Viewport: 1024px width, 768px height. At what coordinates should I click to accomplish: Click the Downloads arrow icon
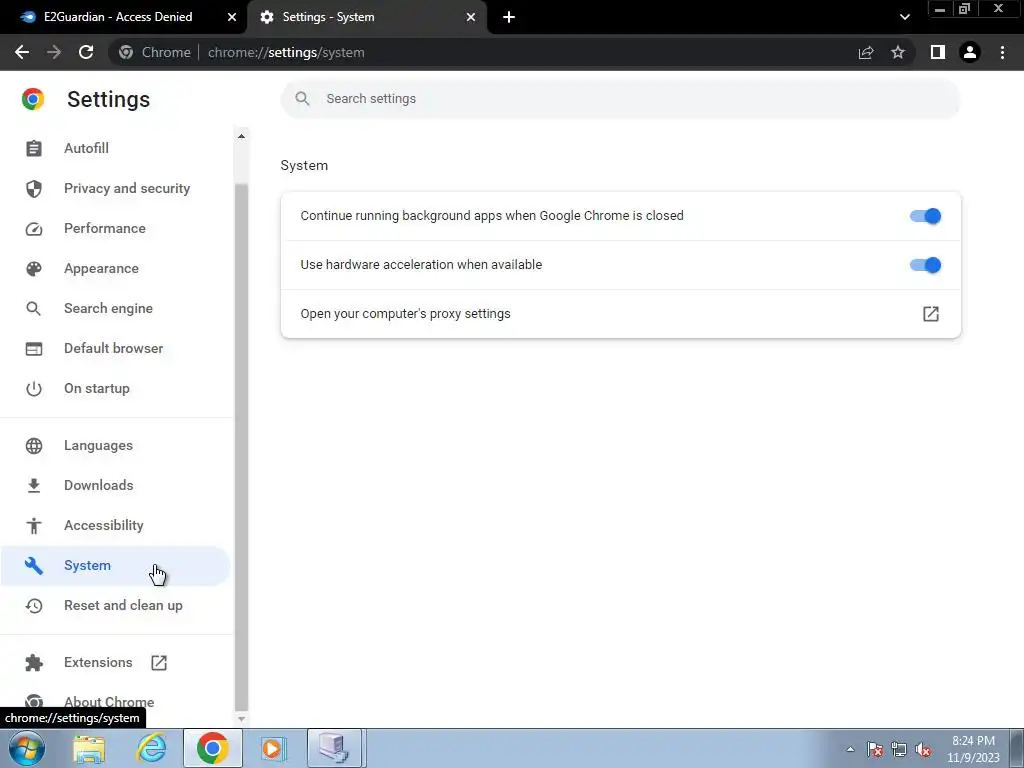coord(33,485)
